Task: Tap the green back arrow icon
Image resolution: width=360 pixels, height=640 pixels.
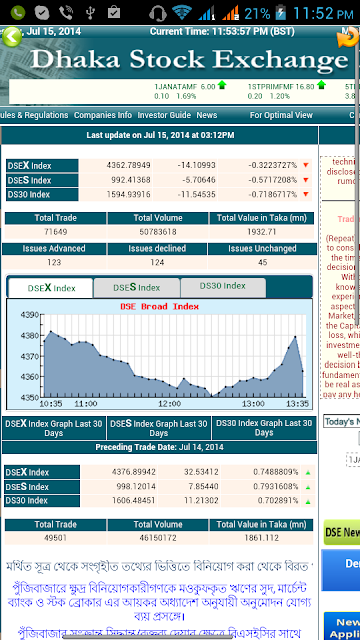Action: pyautogui.click(x=12, y=37)
